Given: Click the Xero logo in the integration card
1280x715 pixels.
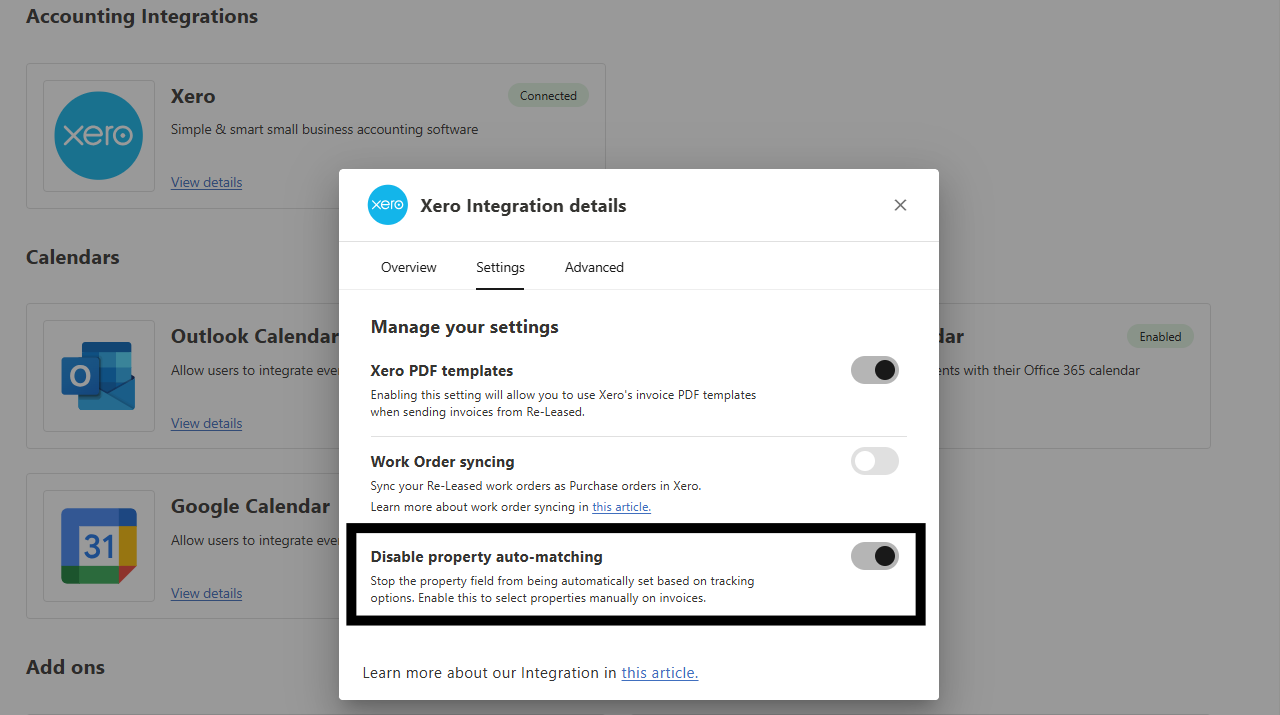Looking at the screenshot, I should click(x=98, y=136).
